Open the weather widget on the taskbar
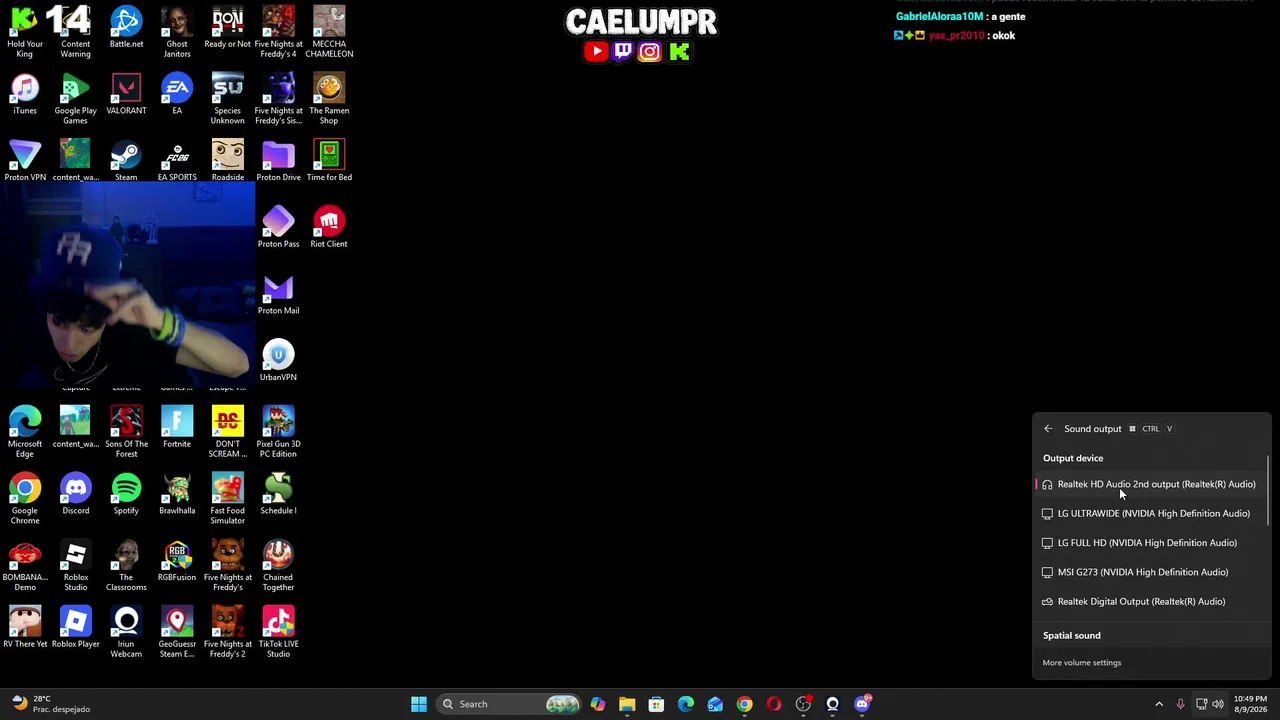Viewport: 1280px width, 720px height. click(50, 704)
